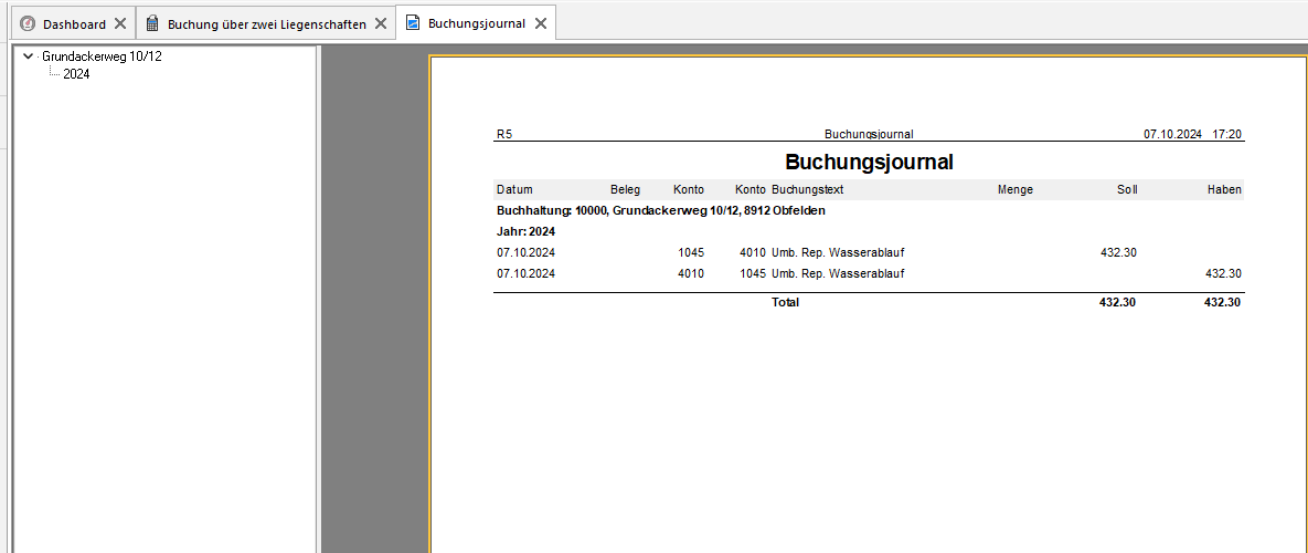Click the calculator icon on Buchung tab

click(153, 23)
